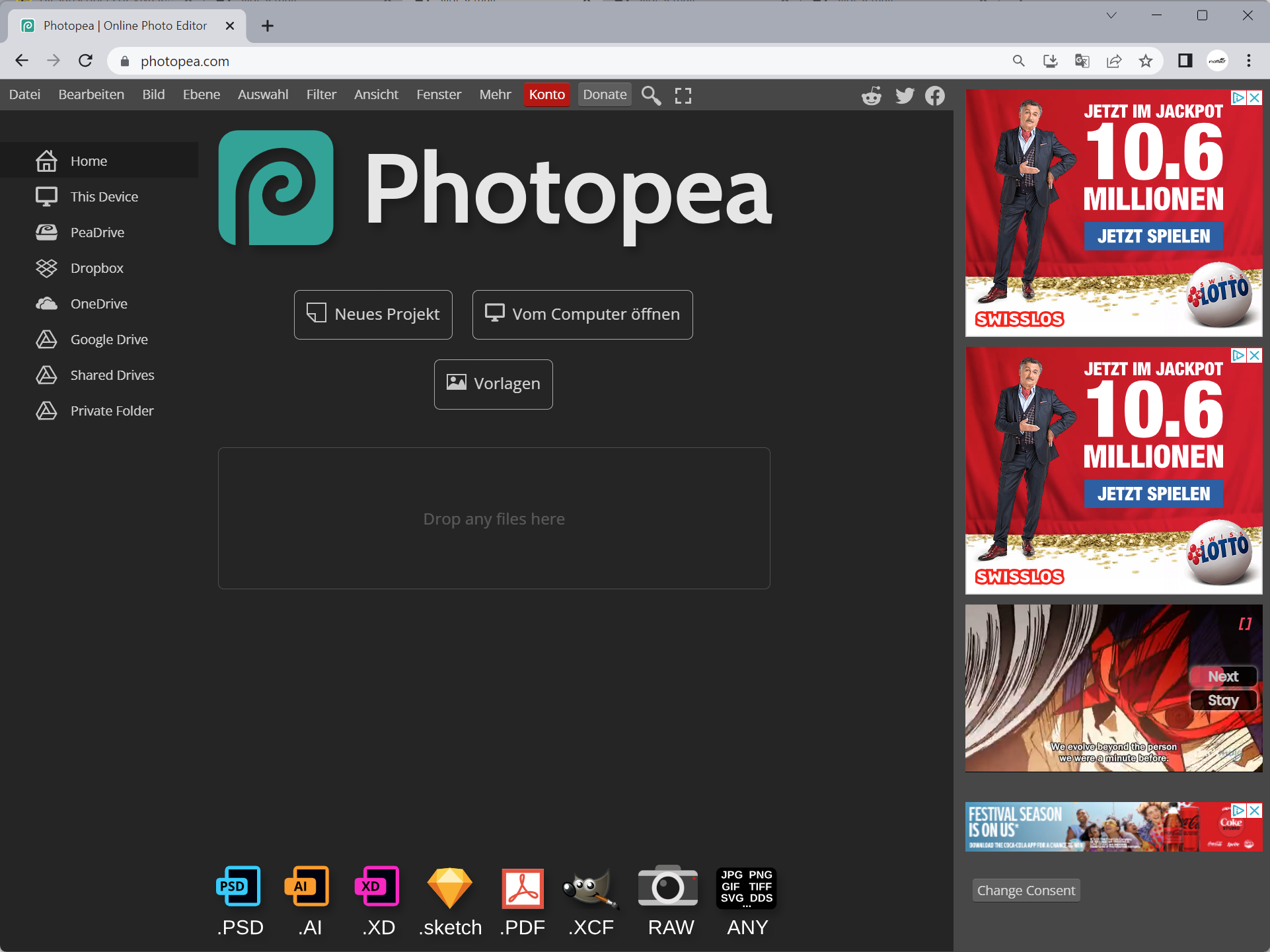Open Google Drive storage entry
1270x952 pixels.
pyautogui.click(x=109, y=340)
